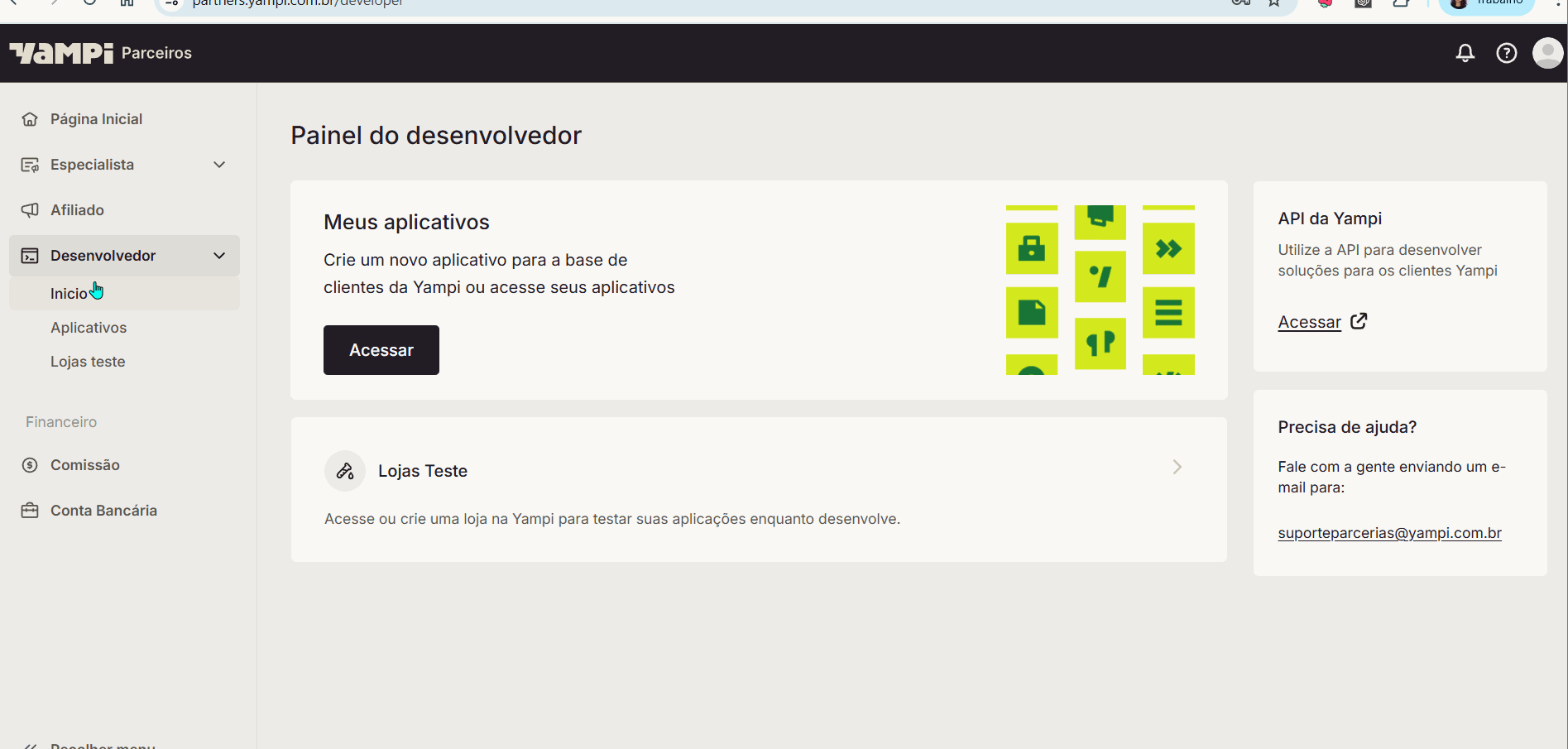Click the Afiliado megaphone icon

click(30, 210)
